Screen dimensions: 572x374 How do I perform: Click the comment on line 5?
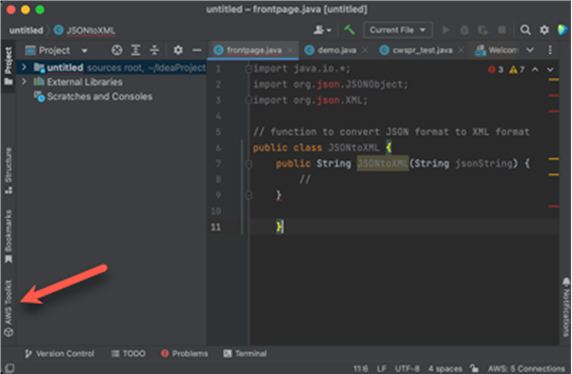point(391,132)
